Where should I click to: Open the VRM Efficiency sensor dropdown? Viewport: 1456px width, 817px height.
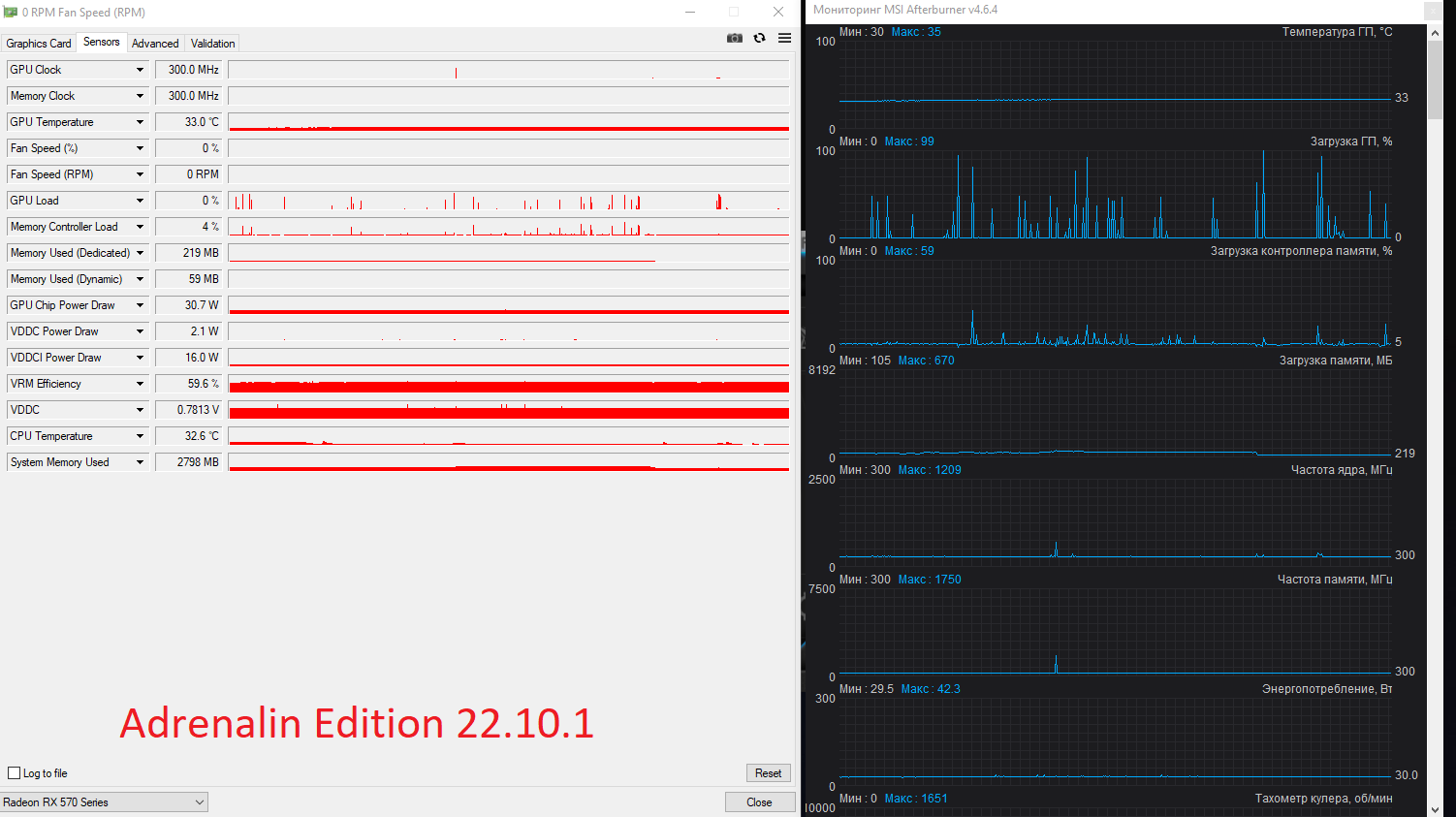coord(140,384)
